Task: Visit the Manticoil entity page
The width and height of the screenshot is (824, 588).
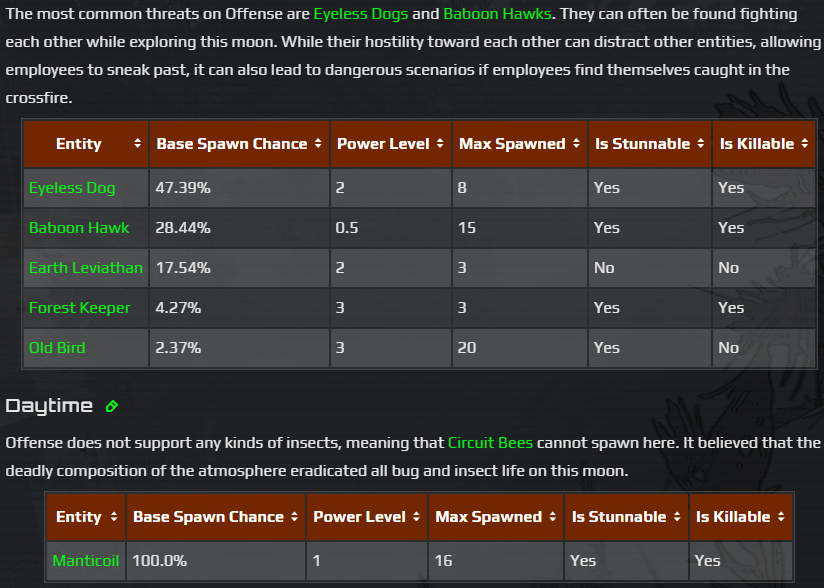Action: tap(85, 561)
